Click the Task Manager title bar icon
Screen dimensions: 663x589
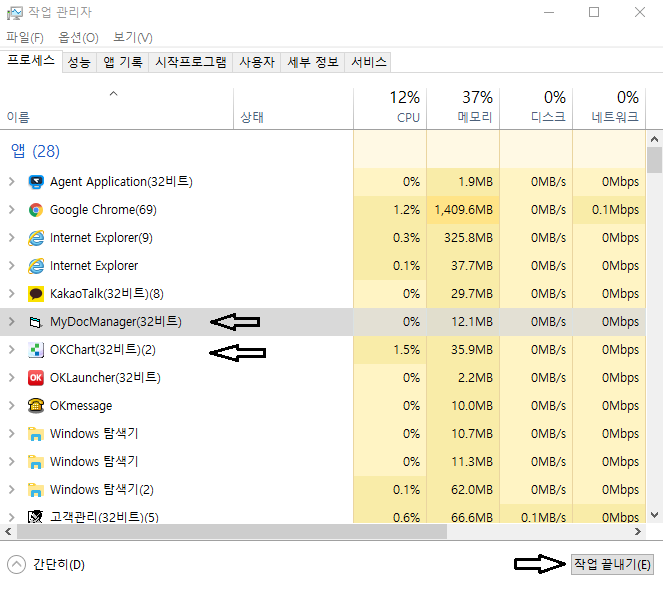pos(15,13)
